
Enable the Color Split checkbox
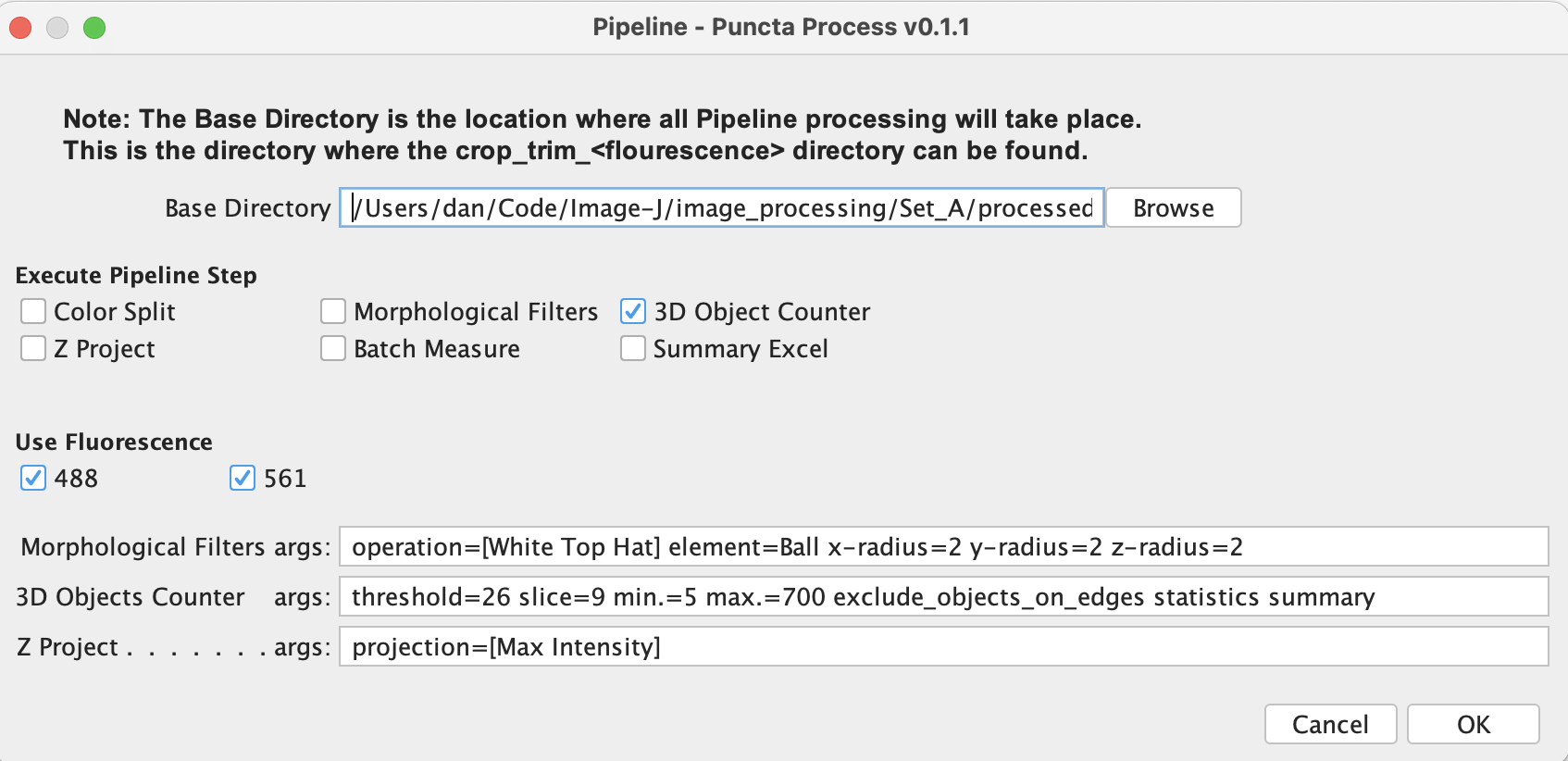pos(33,311)
